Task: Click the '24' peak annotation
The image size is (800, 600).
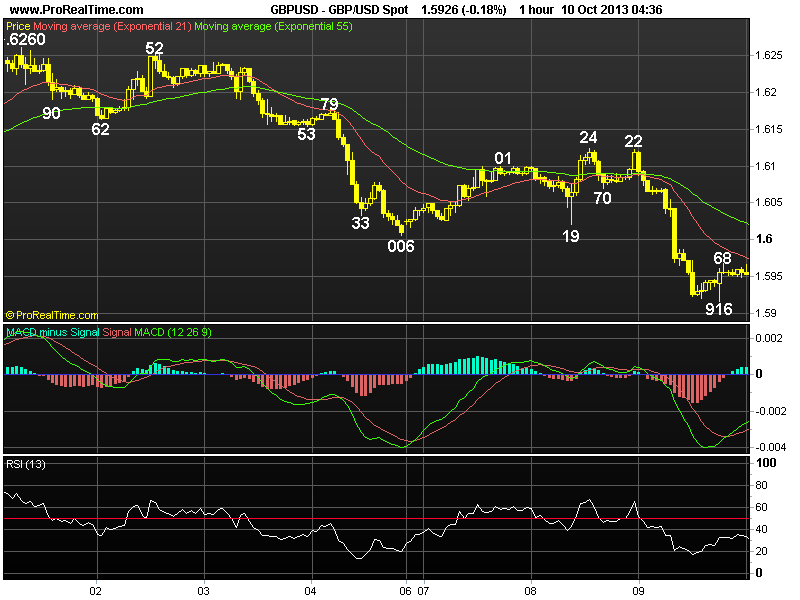Action: point(588,137)
